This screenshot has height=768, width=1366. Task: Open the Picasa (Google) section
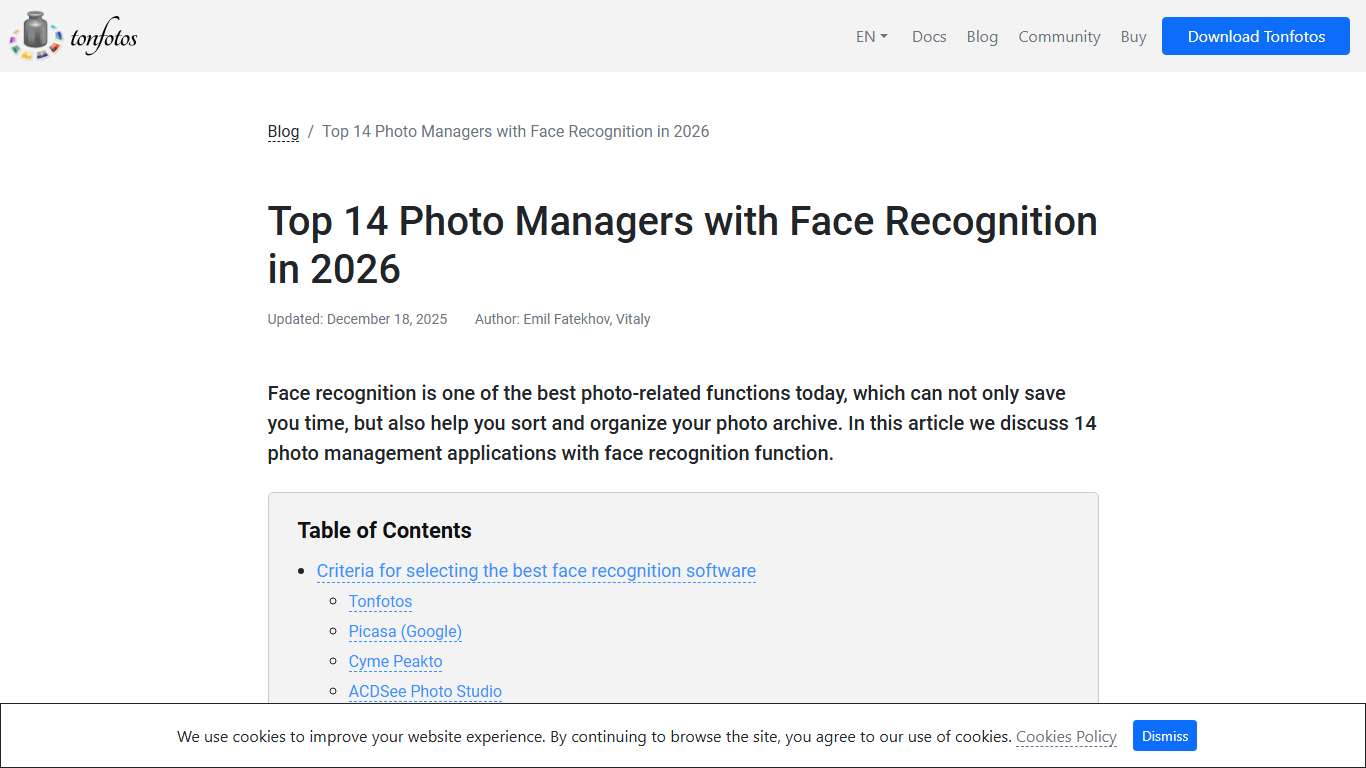(405, 631)
